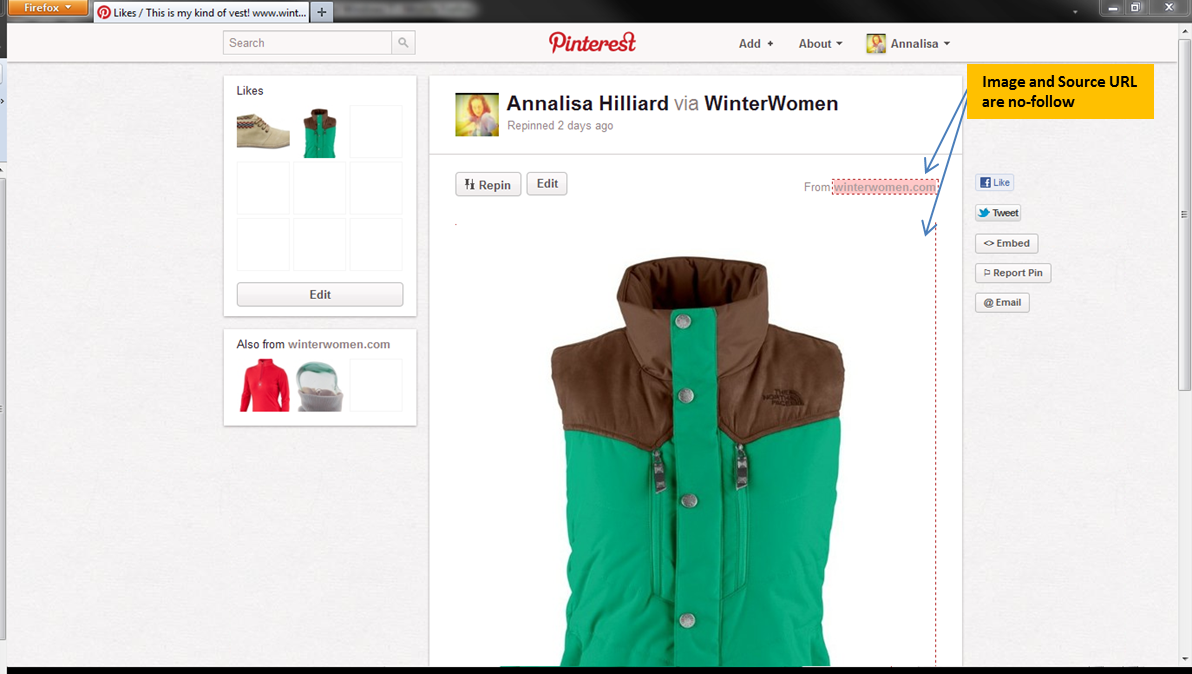Click Edit button under Likes
Viewport: 1192px width, 674px height.
(320, 294)
